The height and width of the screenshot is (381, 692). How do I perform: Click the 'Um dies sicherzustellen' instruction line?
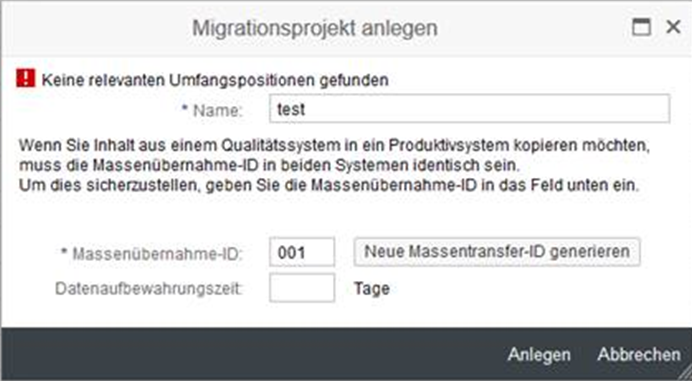pyautogui.click(x=329, y=185)
